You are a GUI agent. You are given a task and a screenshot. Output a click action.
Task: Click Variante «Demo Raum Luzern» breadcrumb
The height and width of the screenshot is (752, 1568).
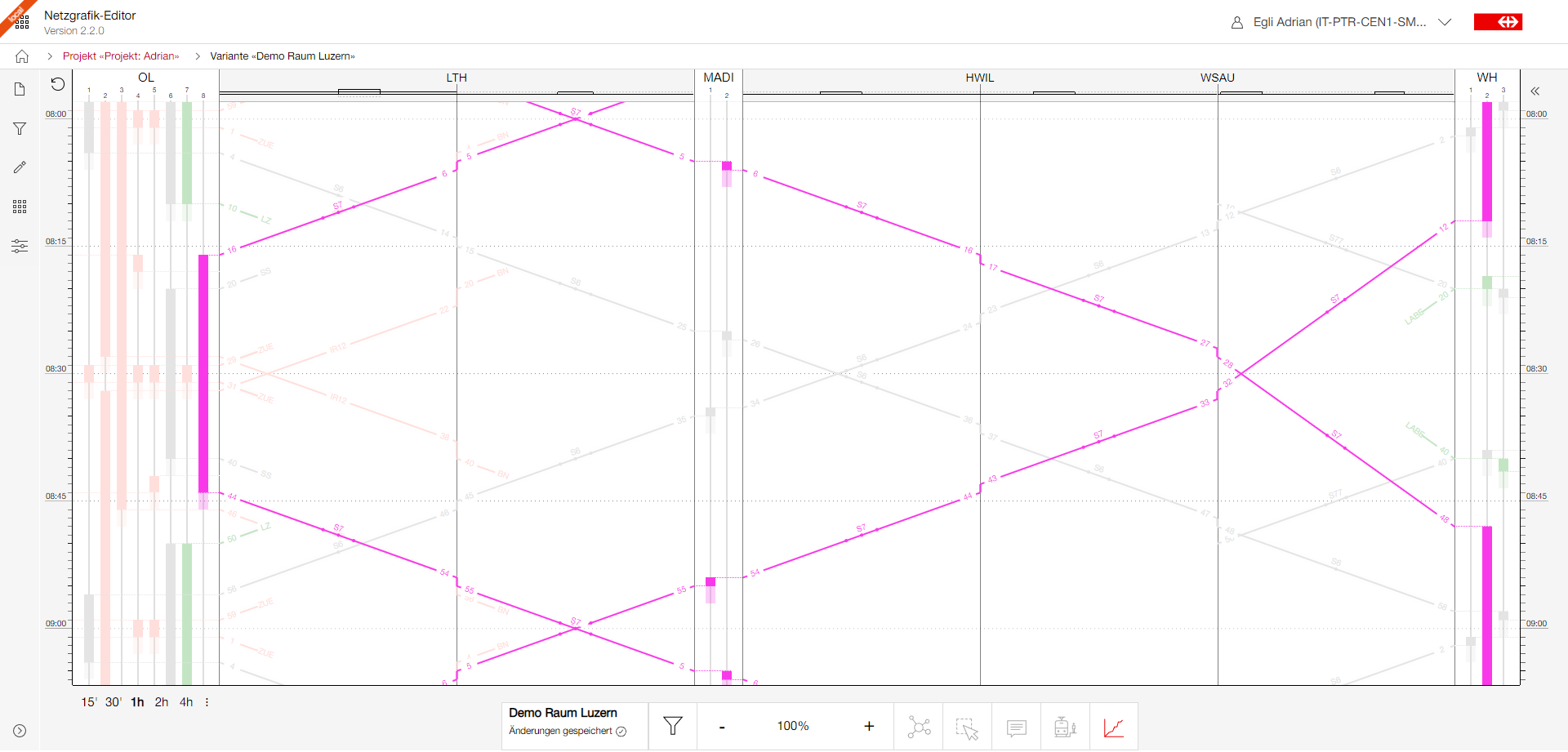click(283, 56)
